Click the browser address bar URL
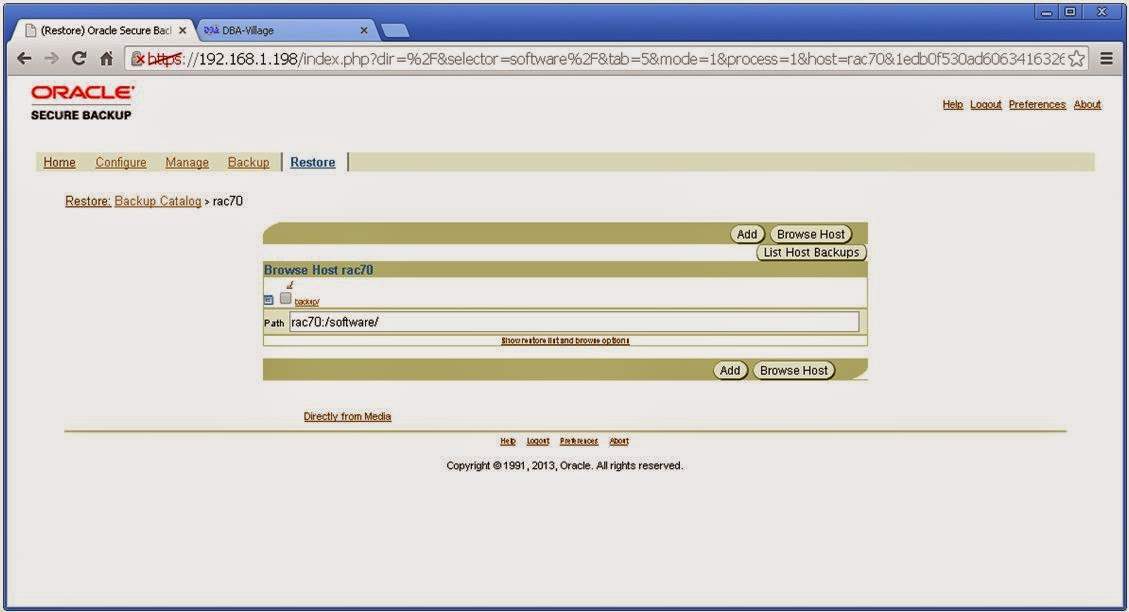The image size is (1129, 612). (x=605, y=59)
